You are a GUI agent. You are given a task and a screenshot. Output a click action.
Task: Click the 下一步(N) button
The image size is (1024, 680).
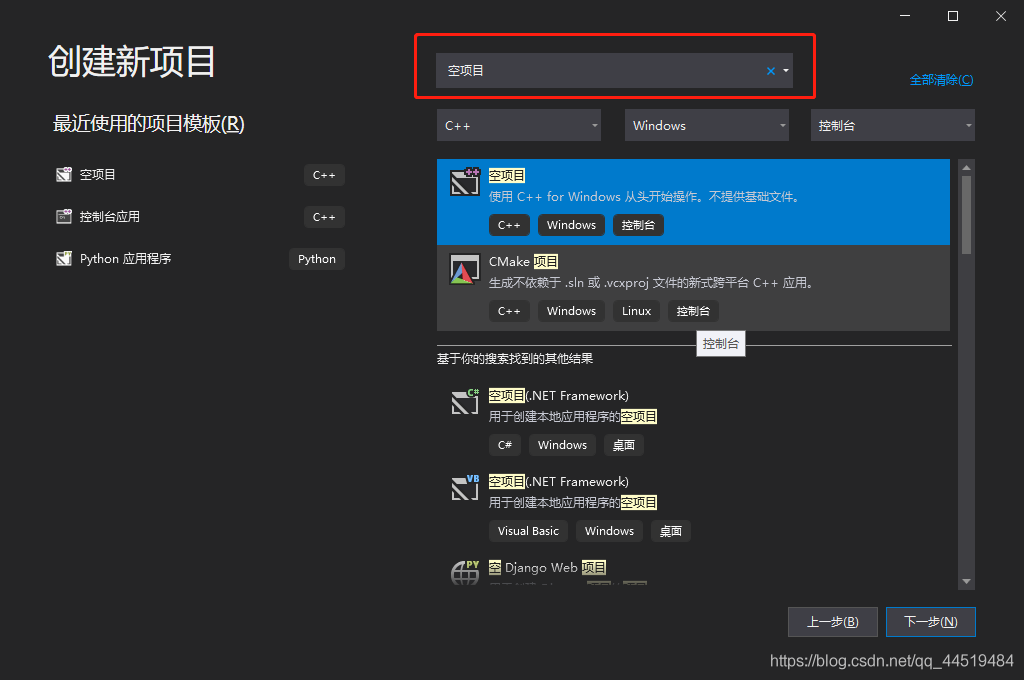coord(931,622)
